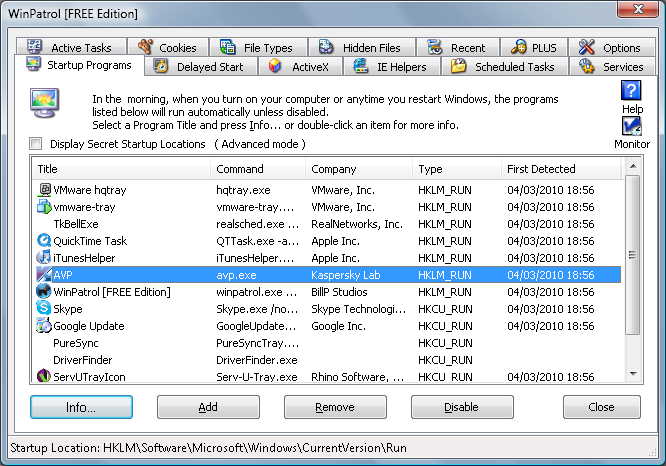
Task: Click the vmware-tray row icon
Action: click(44, 206)
